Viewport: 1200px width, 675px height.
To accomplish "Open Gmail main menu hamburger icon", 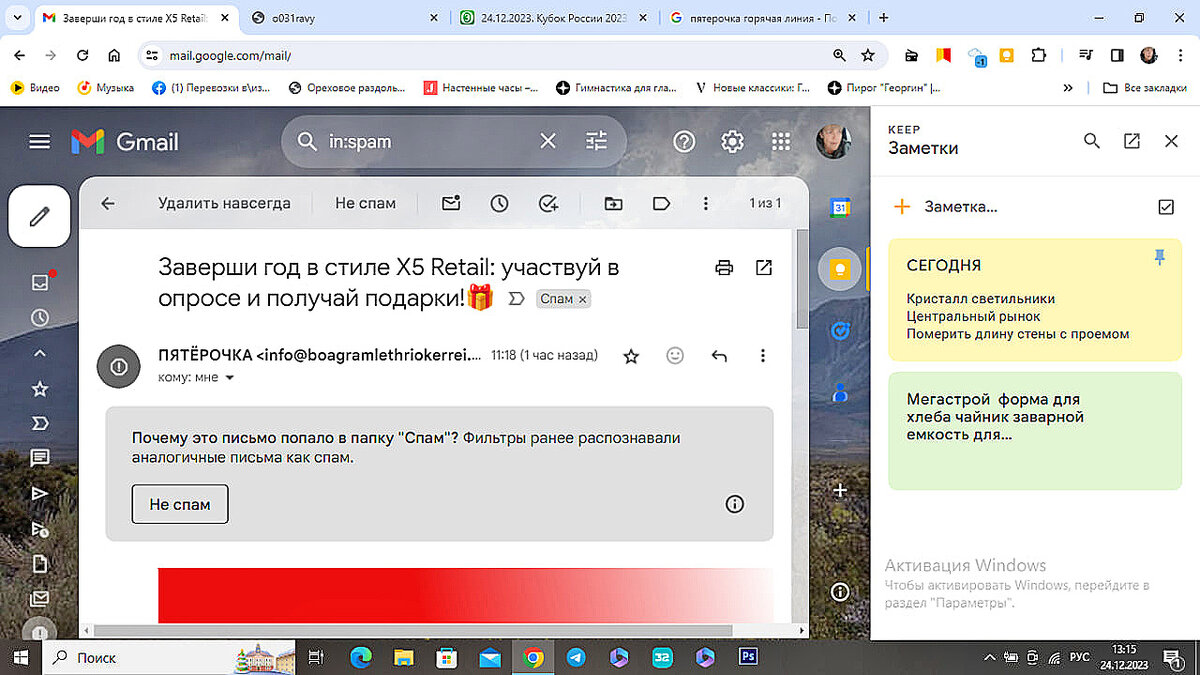I will [x=39, y=142].
